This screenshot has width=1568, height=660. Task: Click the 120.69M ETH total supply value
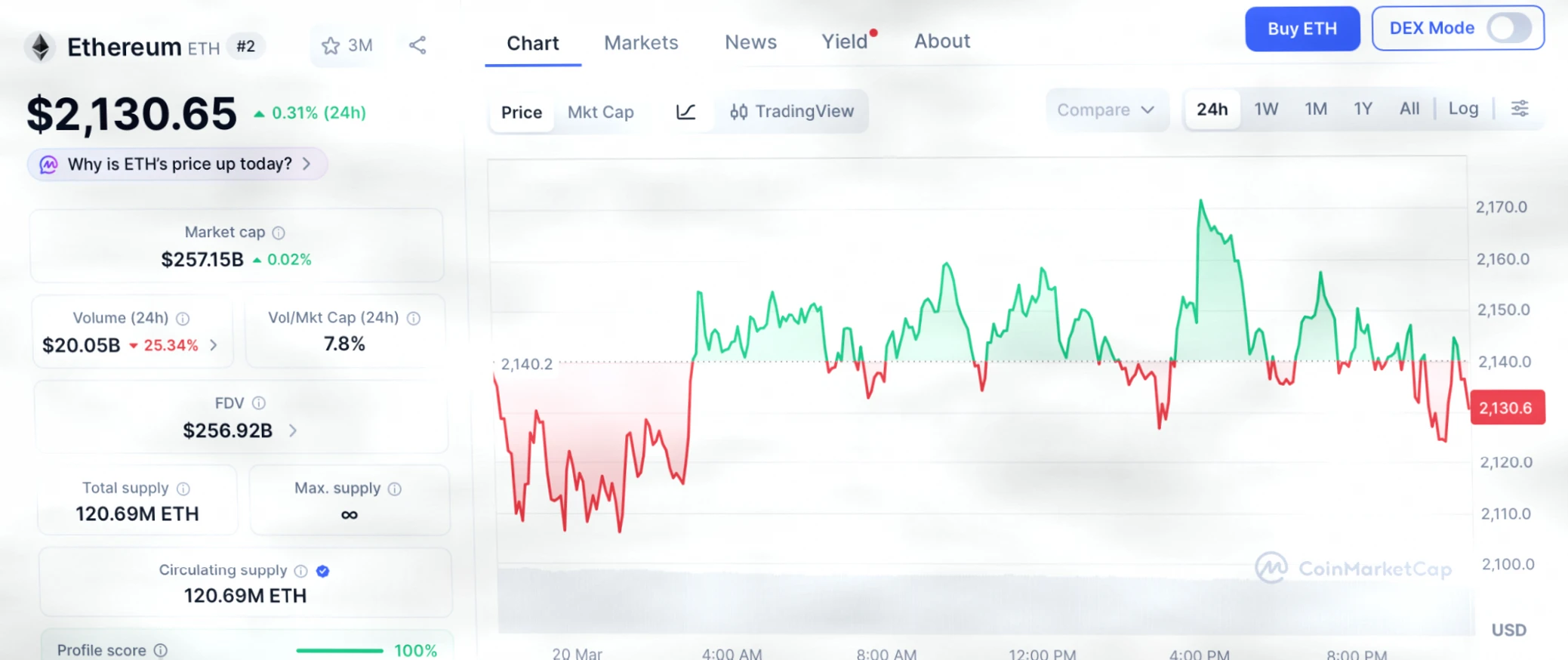coord(137,514)
